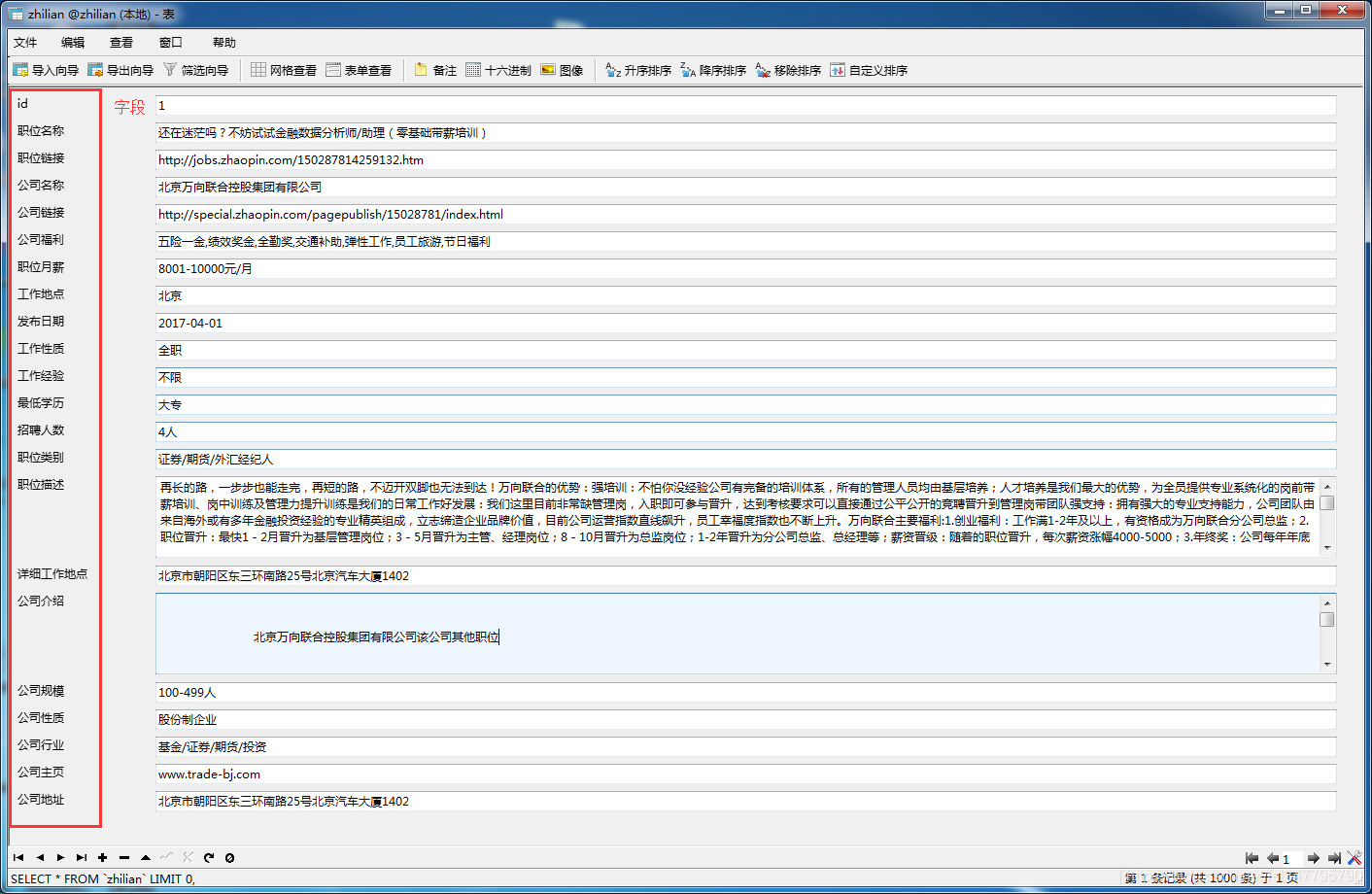Open the Export Wizard (导出向导)
The width and height of the screenshot is (1372, 894).
pyautogui.click(x=120, y=70)
